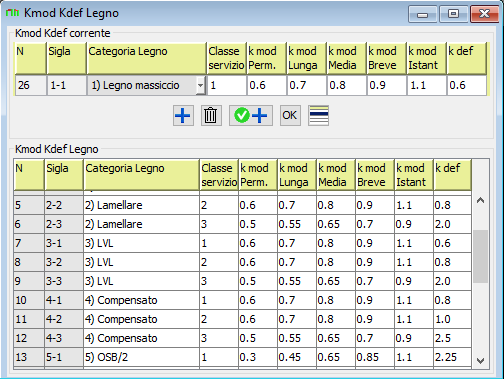Click the lower table 'k def' column header
This screenshot has width=504, height=379.
pos(453,175)
